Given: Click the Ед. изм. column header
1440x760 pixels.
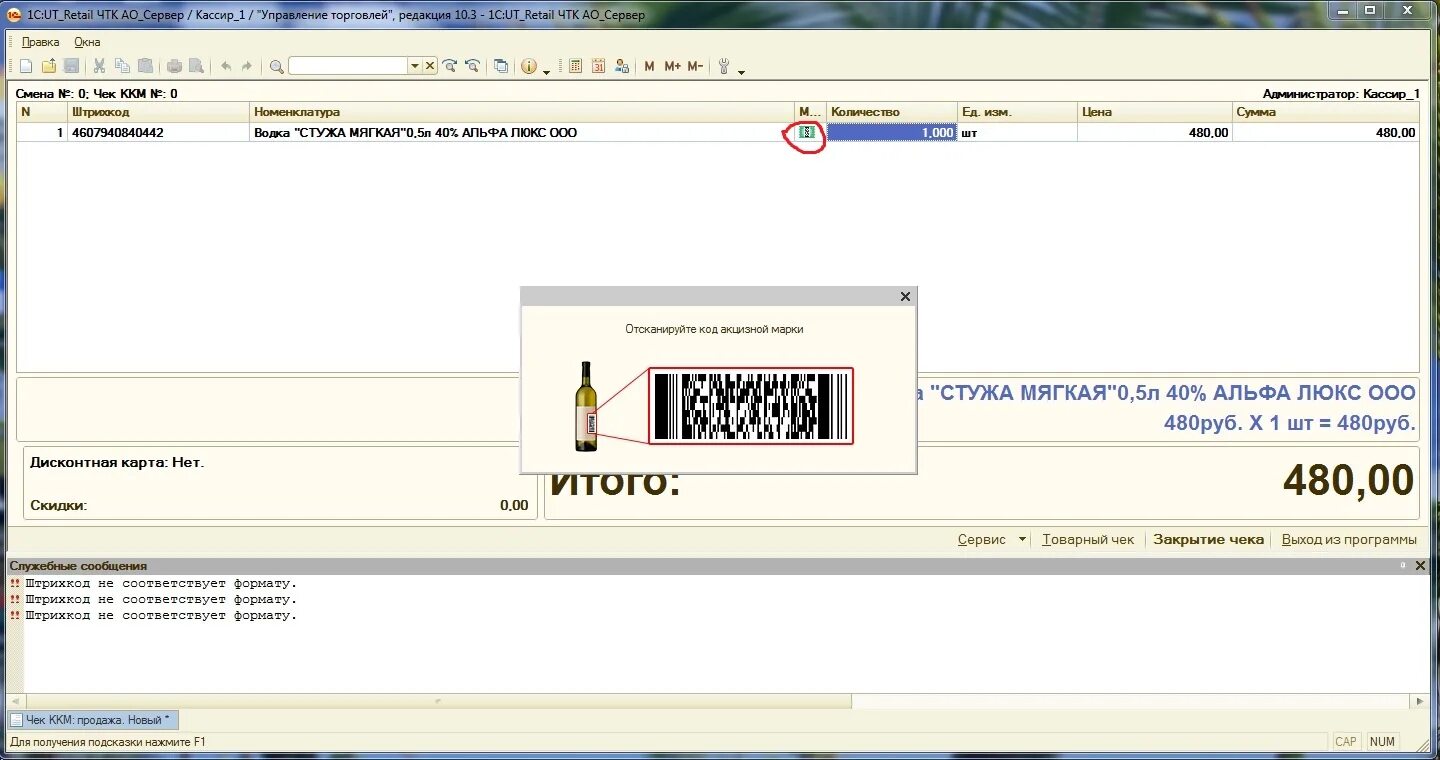Looking at the screenshot, I should click(x=1017, y=112).
